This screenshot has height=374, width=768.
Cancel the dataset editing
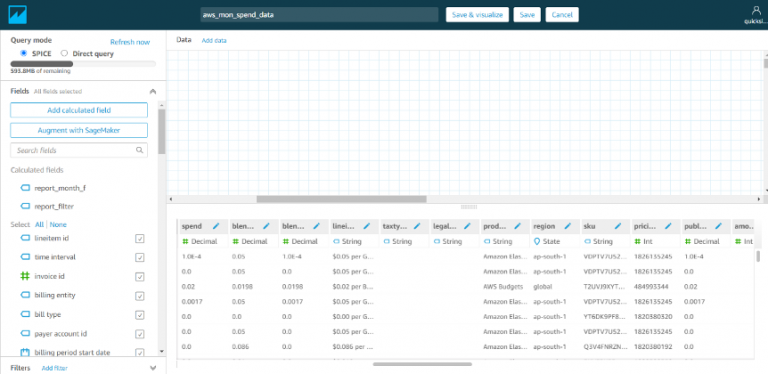click(x=562, y=15)
